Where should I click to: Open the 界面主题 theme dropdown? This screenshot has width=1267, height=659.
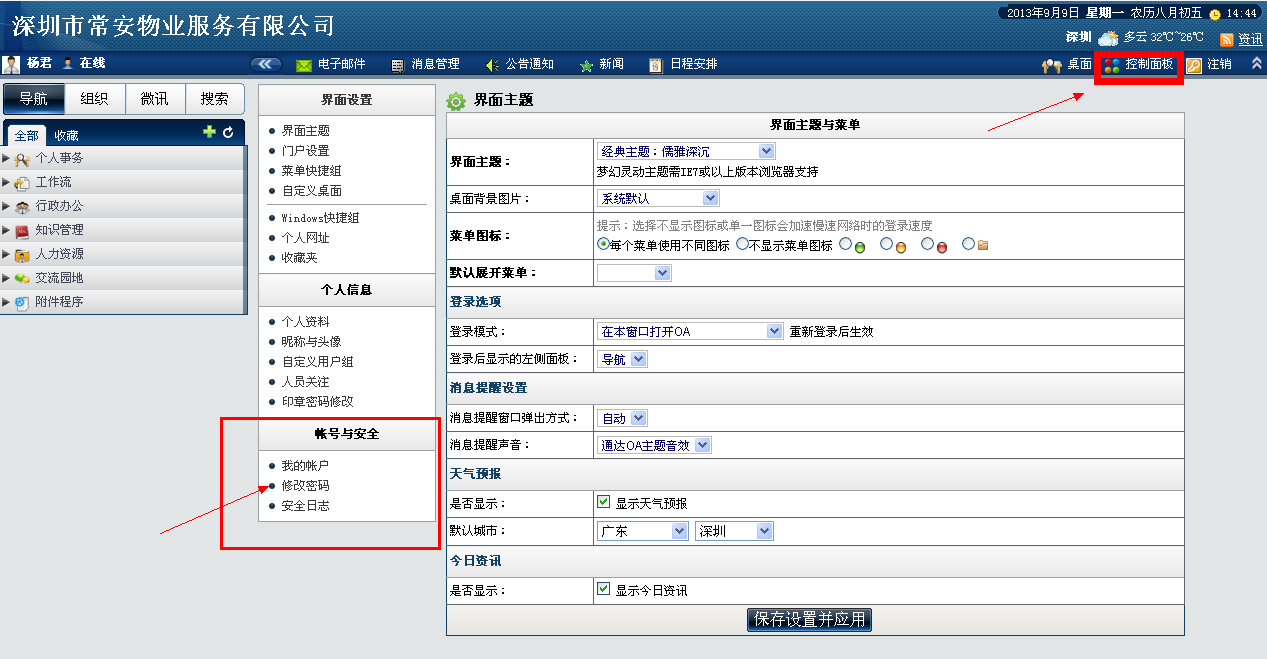[x=685, y=151]
